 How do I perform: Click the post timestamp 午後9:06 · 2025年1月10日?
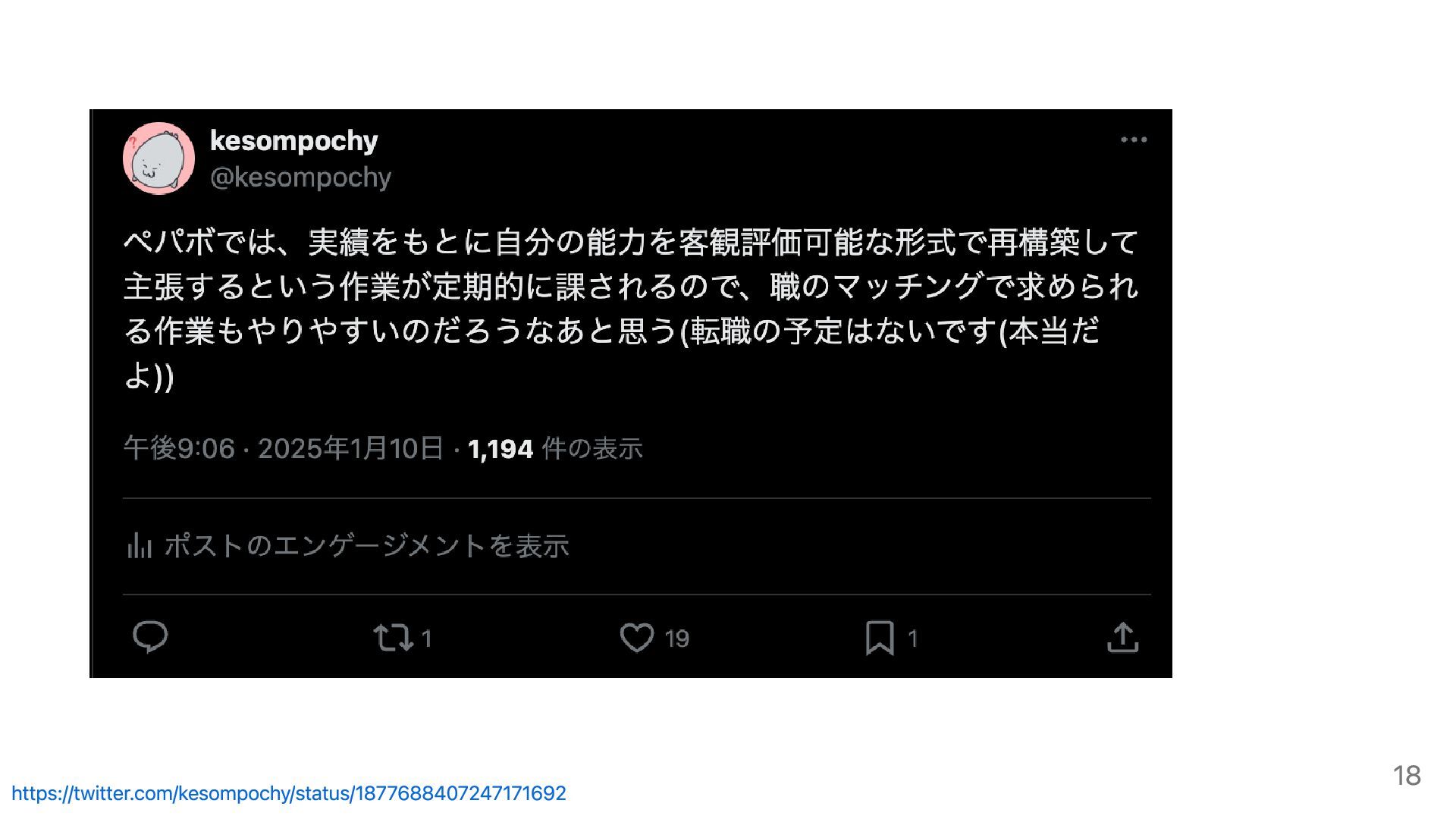pyautogui.click(x=283, y=448)
